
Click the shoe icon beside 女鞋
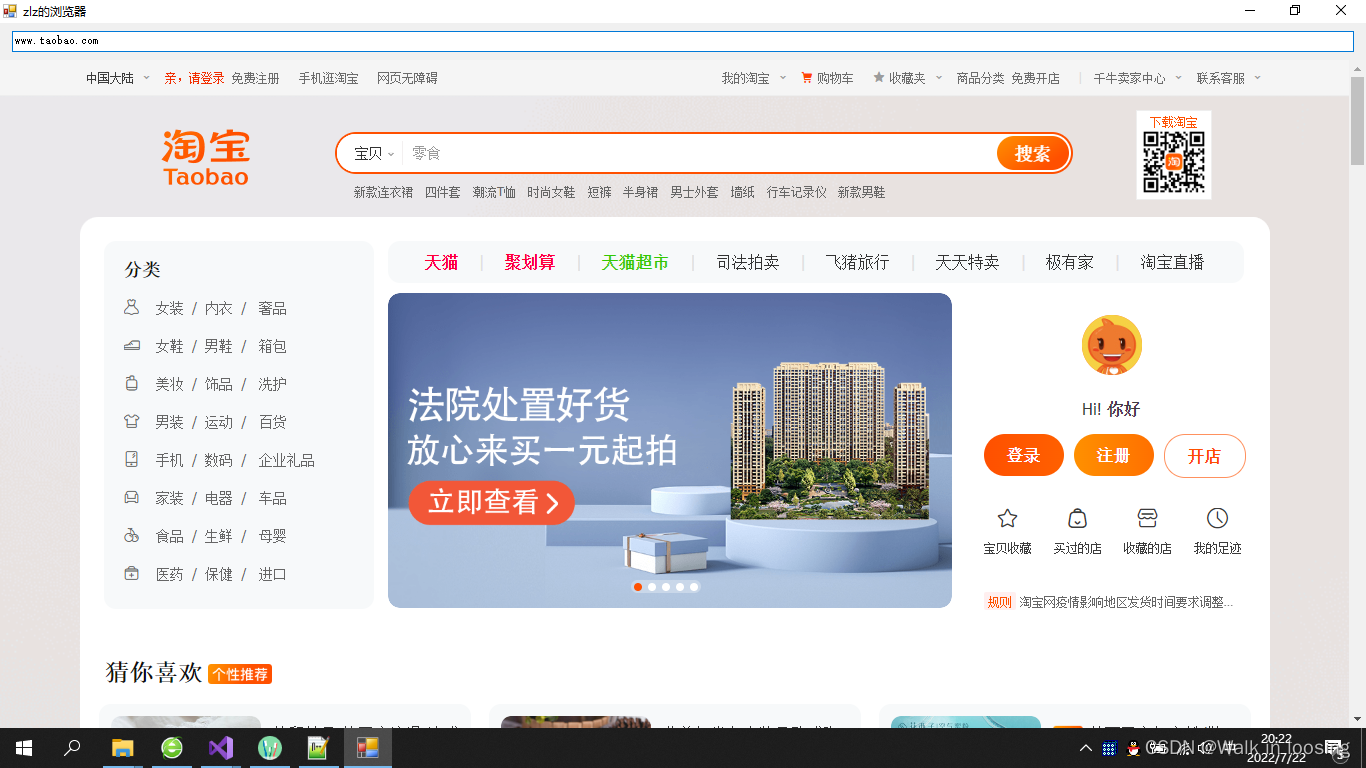pyautogui.click(x=131, y=345)
